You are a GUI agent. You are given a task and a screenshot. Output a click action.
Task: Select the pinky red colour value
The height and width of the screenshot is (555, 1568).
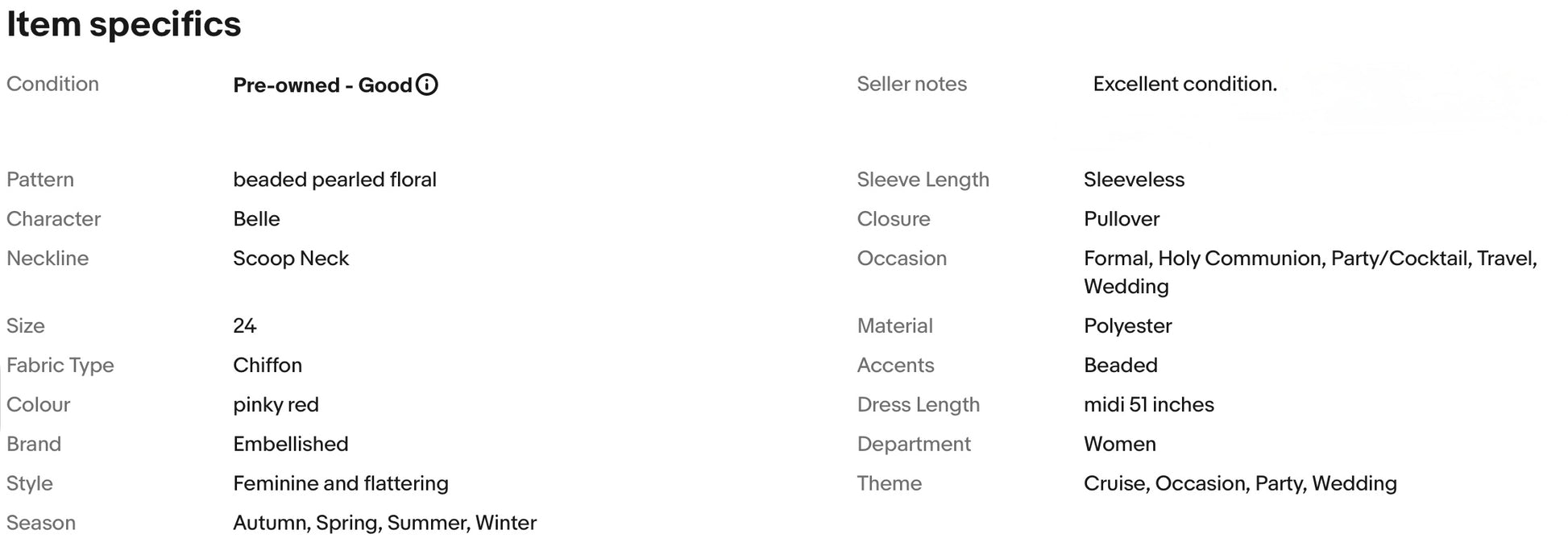coord(276,405)
